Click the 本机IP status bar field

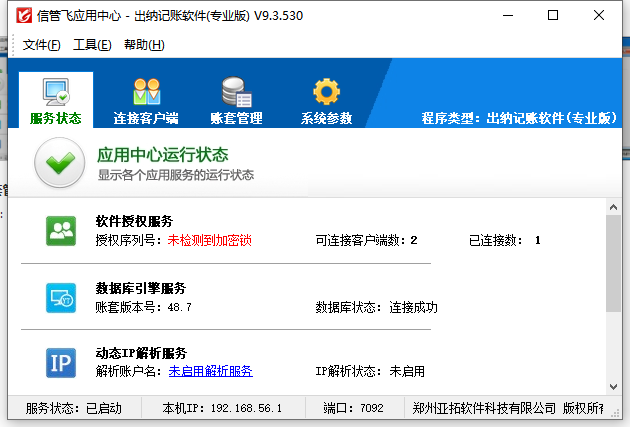point(222,408)
